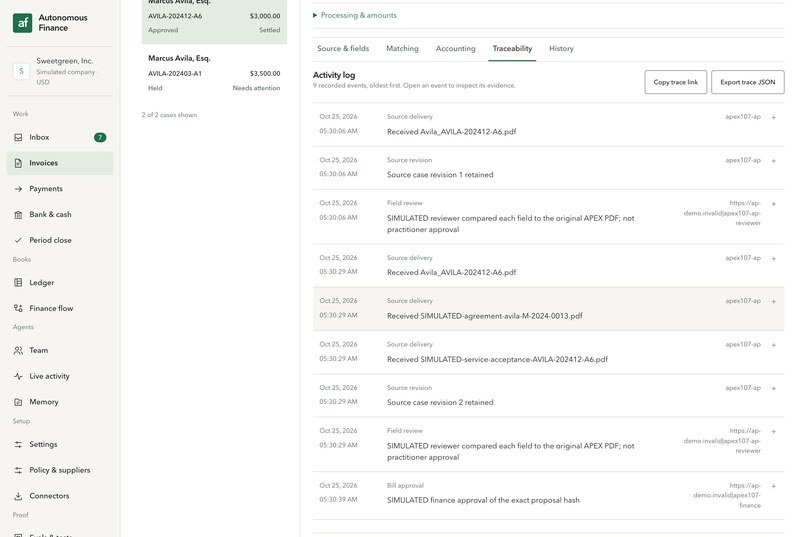Select the AVILA-202412-A6 approved invoice case
The height and width of the screenshot is (537, 806).
pos(214,21)
